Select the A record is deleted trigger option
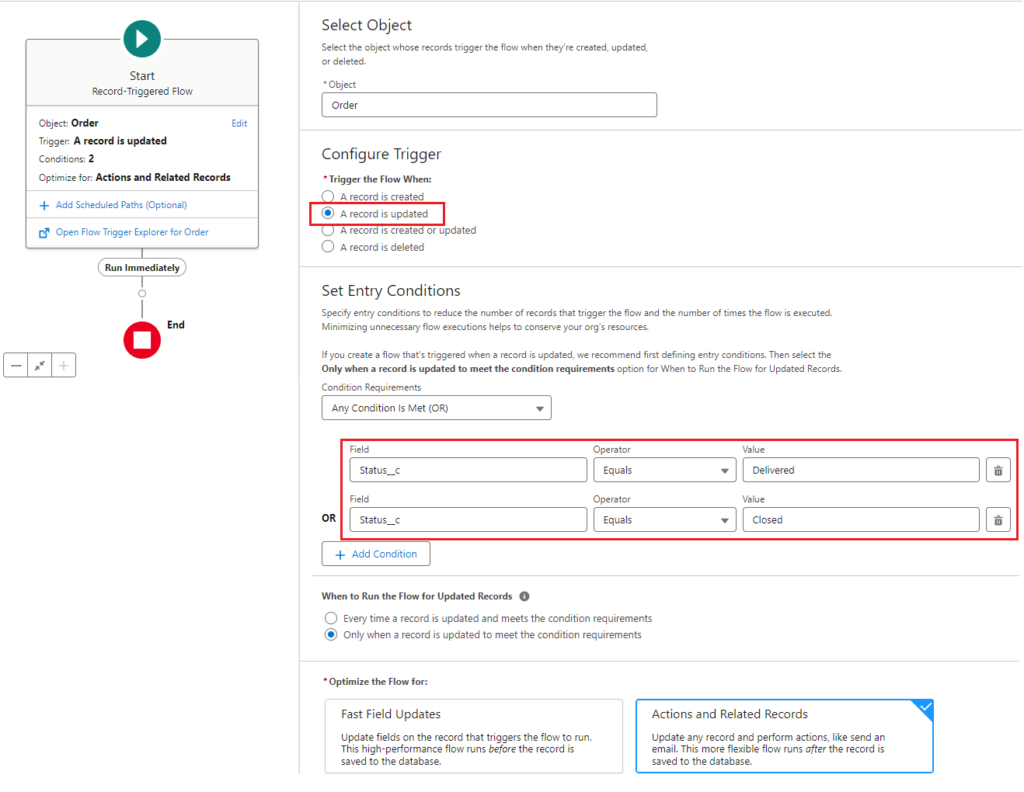Viewport: 1024px width, 792px height. (x=330, y=246)
